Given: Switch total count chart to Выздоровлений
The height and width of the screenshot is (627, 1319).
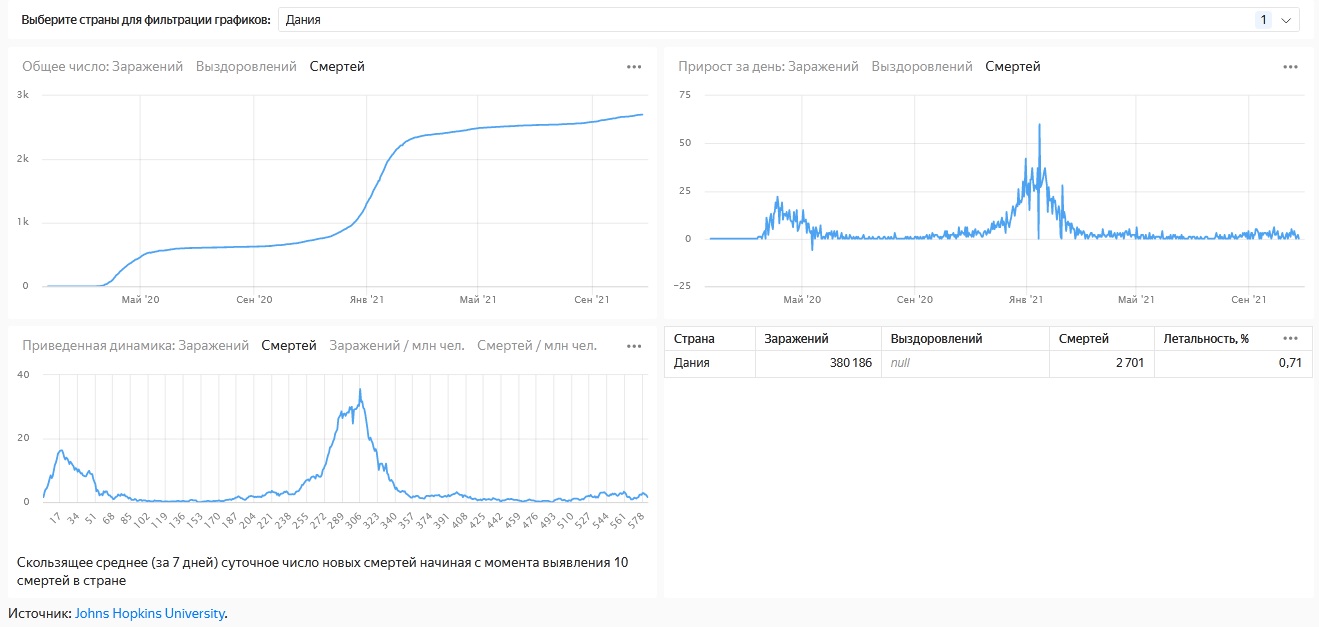Looking at the screenshot, I should coord(246,67).
